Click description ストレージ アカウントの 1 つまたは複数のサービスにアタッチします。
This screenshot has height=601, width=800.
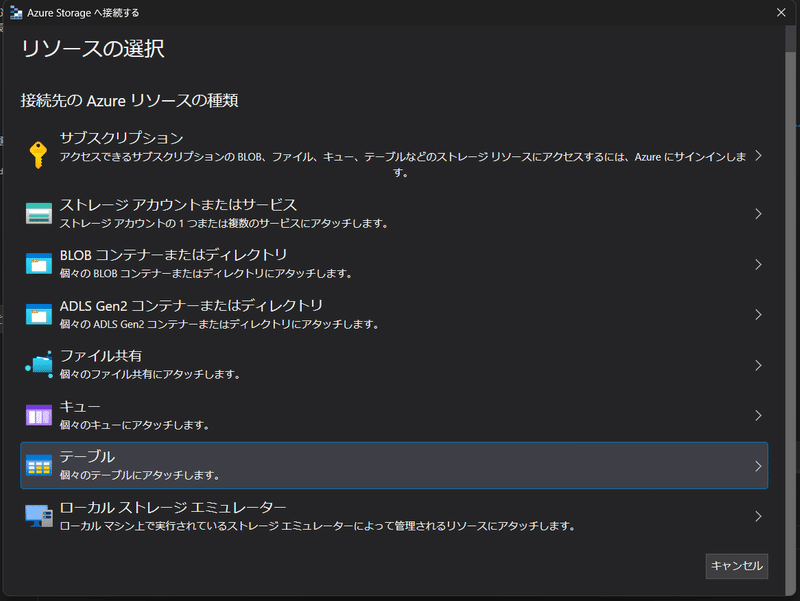tap(225, 223)
